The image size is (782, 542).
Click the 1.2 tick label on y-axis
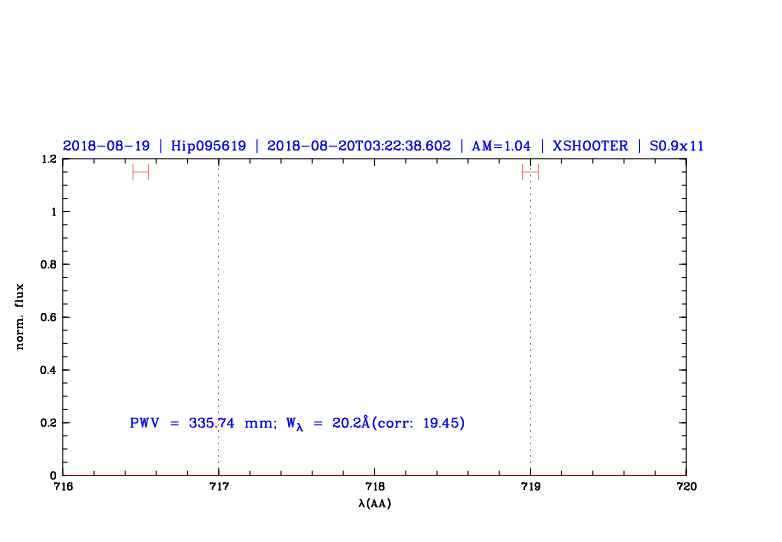(47, 159)
